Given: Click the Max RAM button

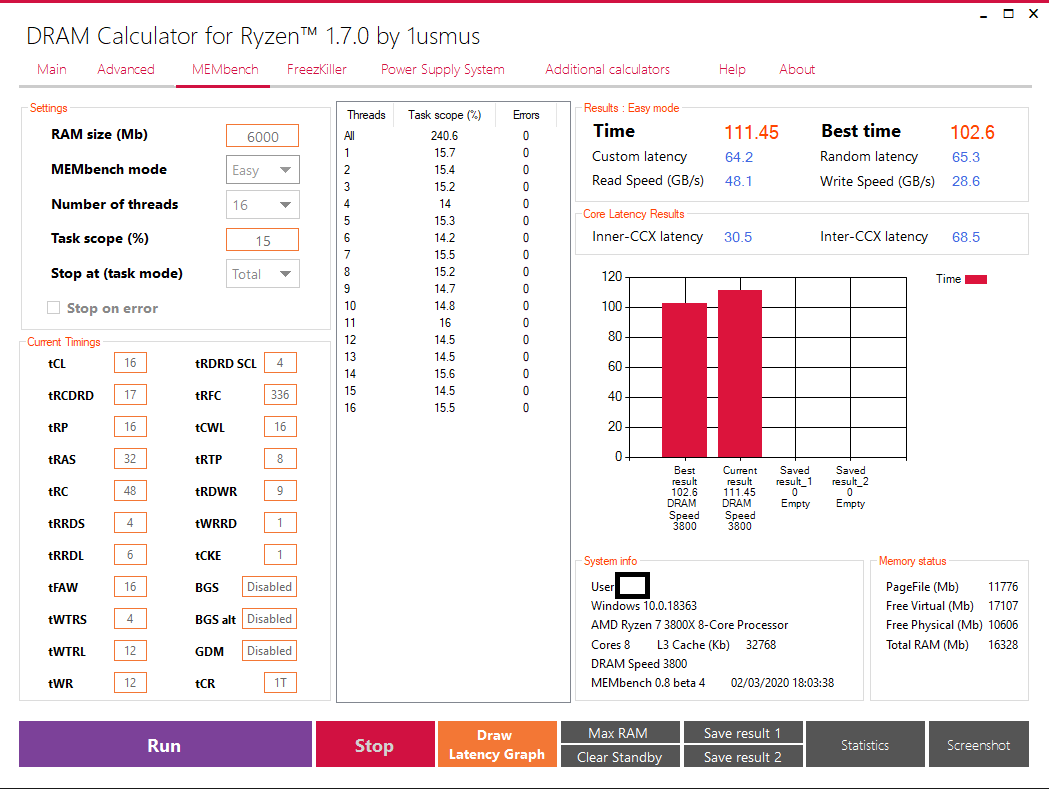Looking at the screenshot, I should [x=620, y=733].
